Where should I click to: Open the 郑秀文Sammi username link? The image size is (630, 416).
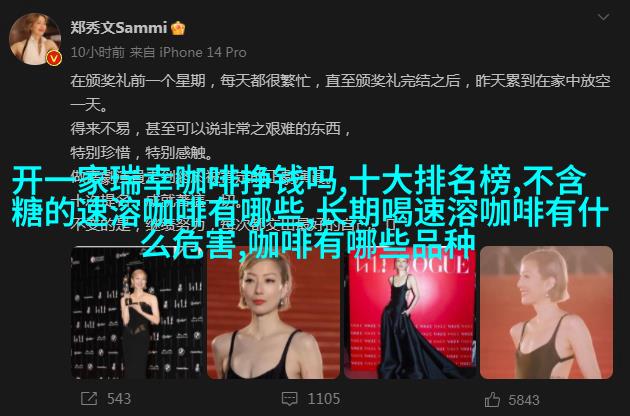point(119,28)
